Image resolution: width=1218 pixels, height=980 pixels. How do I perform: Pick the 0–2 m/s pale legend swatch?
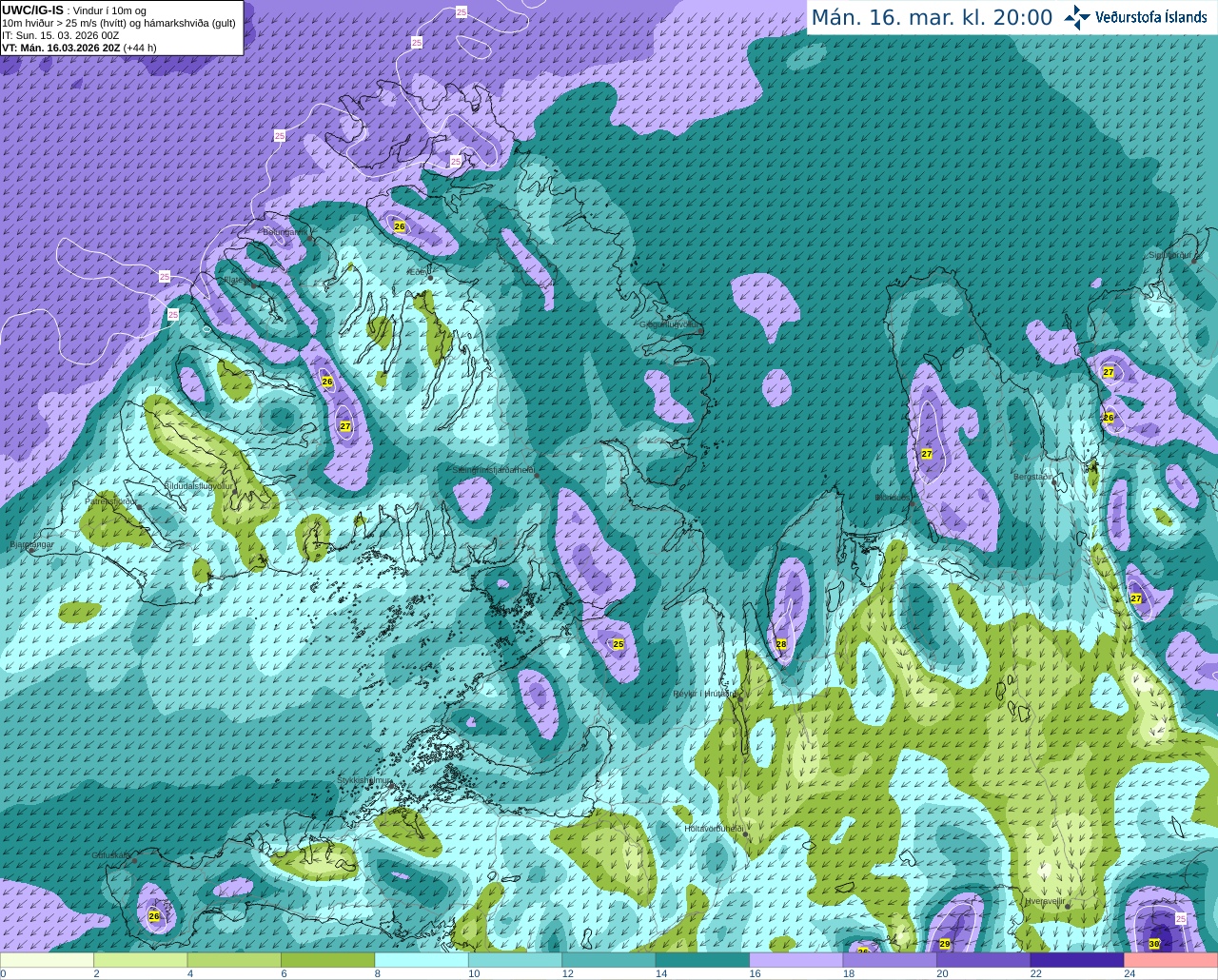pyautogui.click(x=48, y=960)
